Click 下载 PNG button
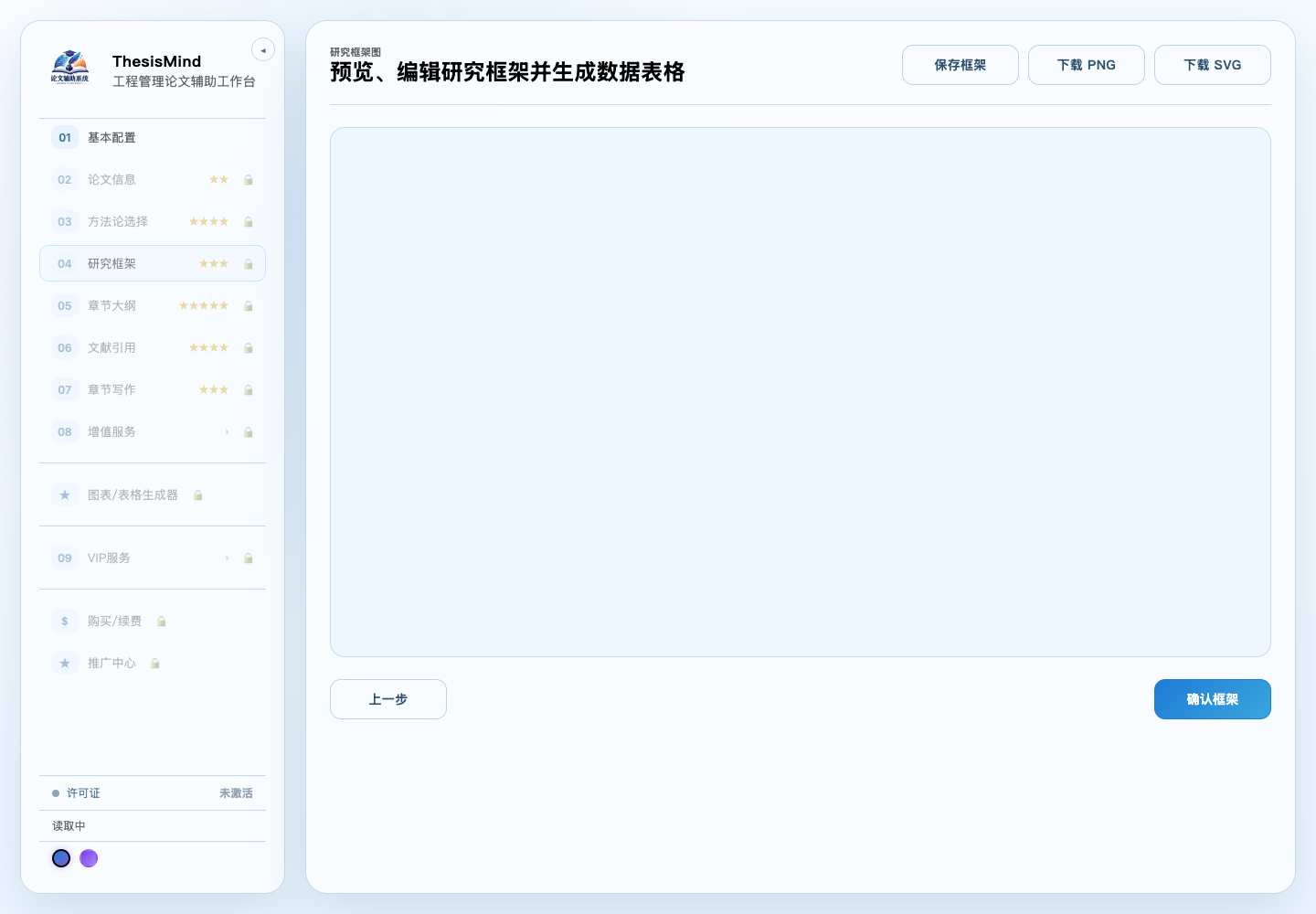Viewport: 1316px width, 914px height. [x=1087, y=65]
